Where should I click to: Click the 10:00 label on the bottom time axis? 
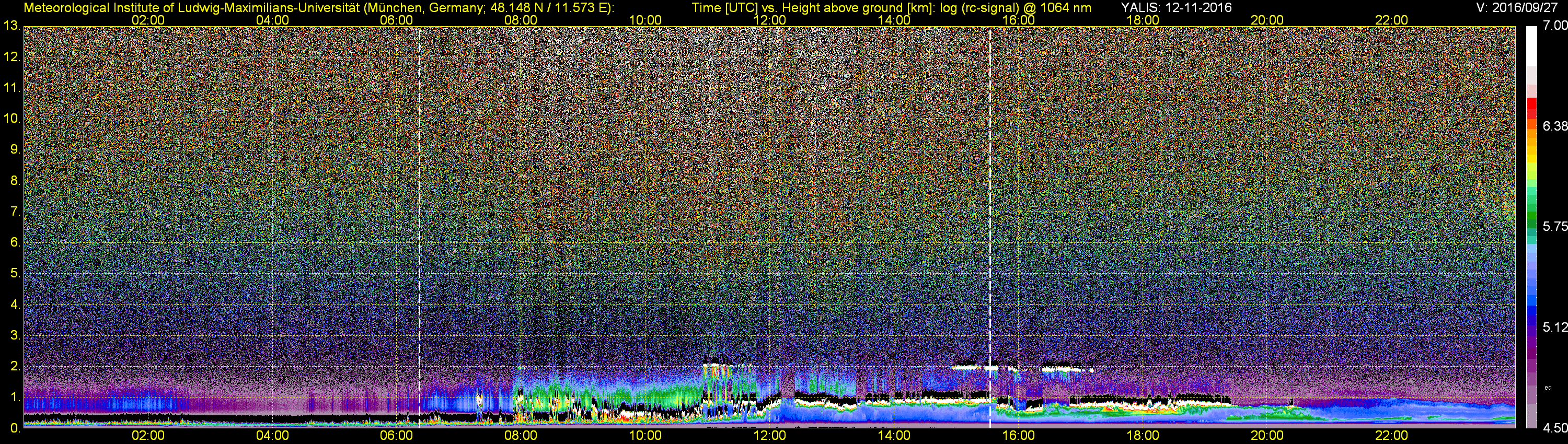645,436
